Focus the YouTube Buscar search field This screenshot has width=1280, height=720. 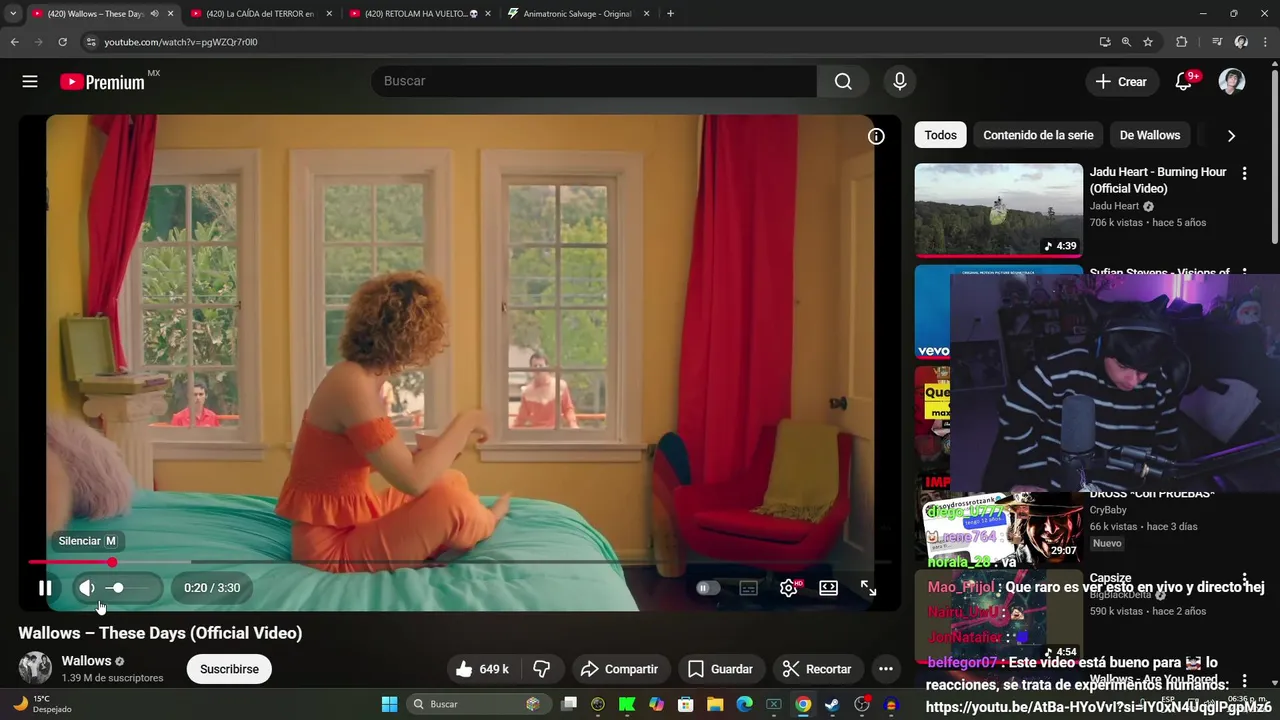[594, 82]
